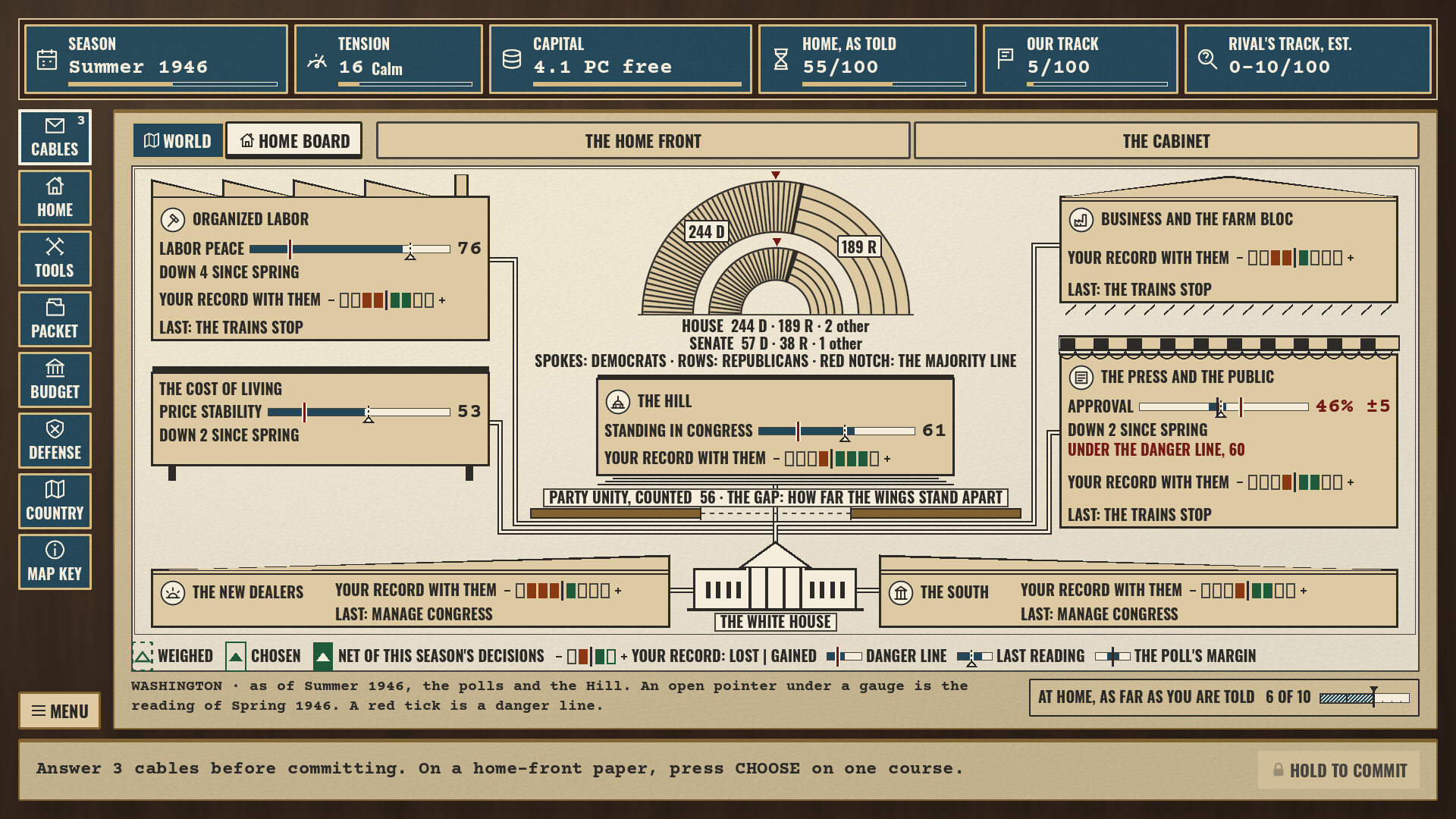Click the Hill capitol dome icon
This screenshot has height=819, width=1456.
(618, 402)
